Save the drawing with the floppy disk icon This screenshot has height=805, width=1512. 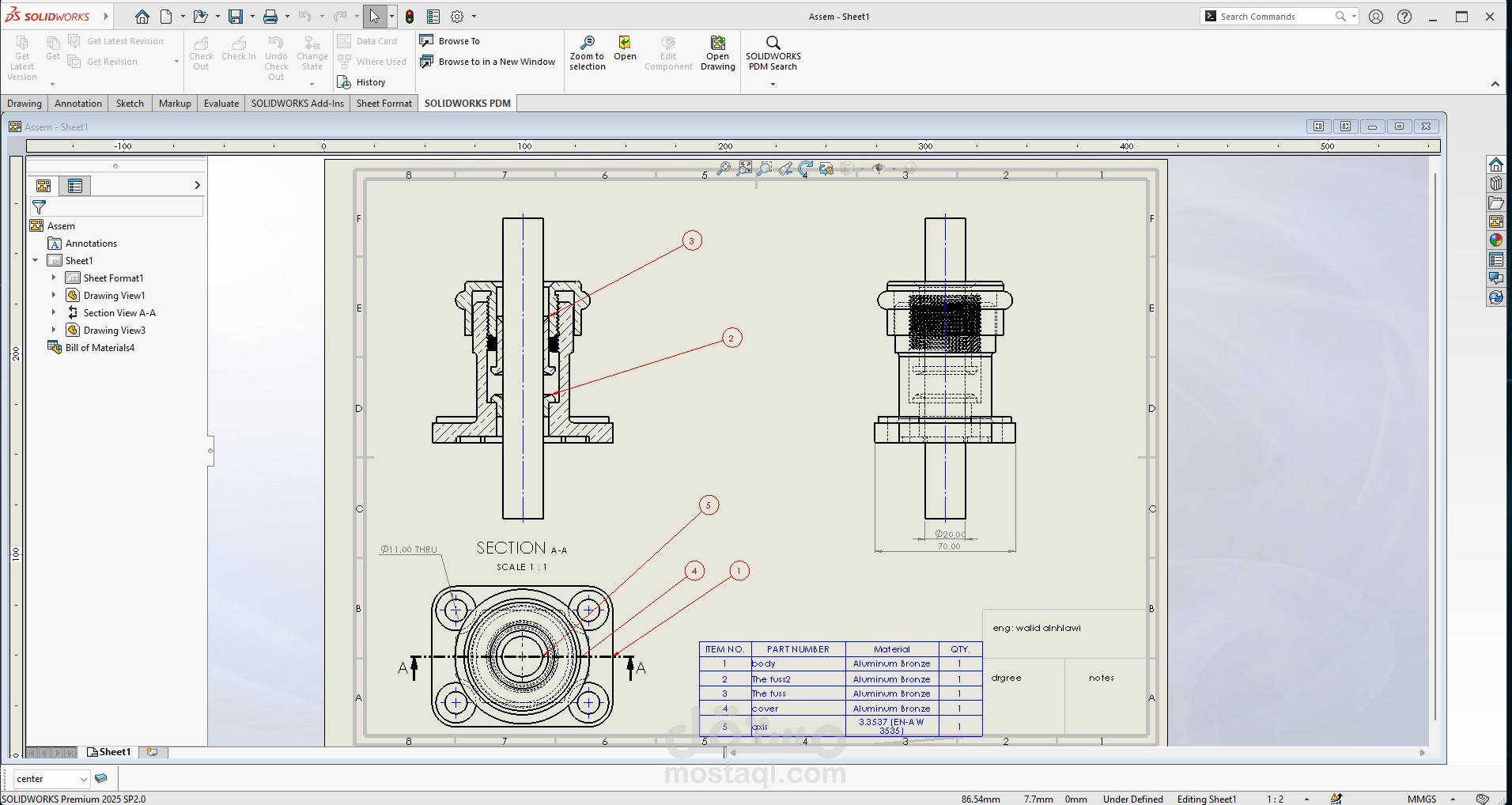(236, 16)
